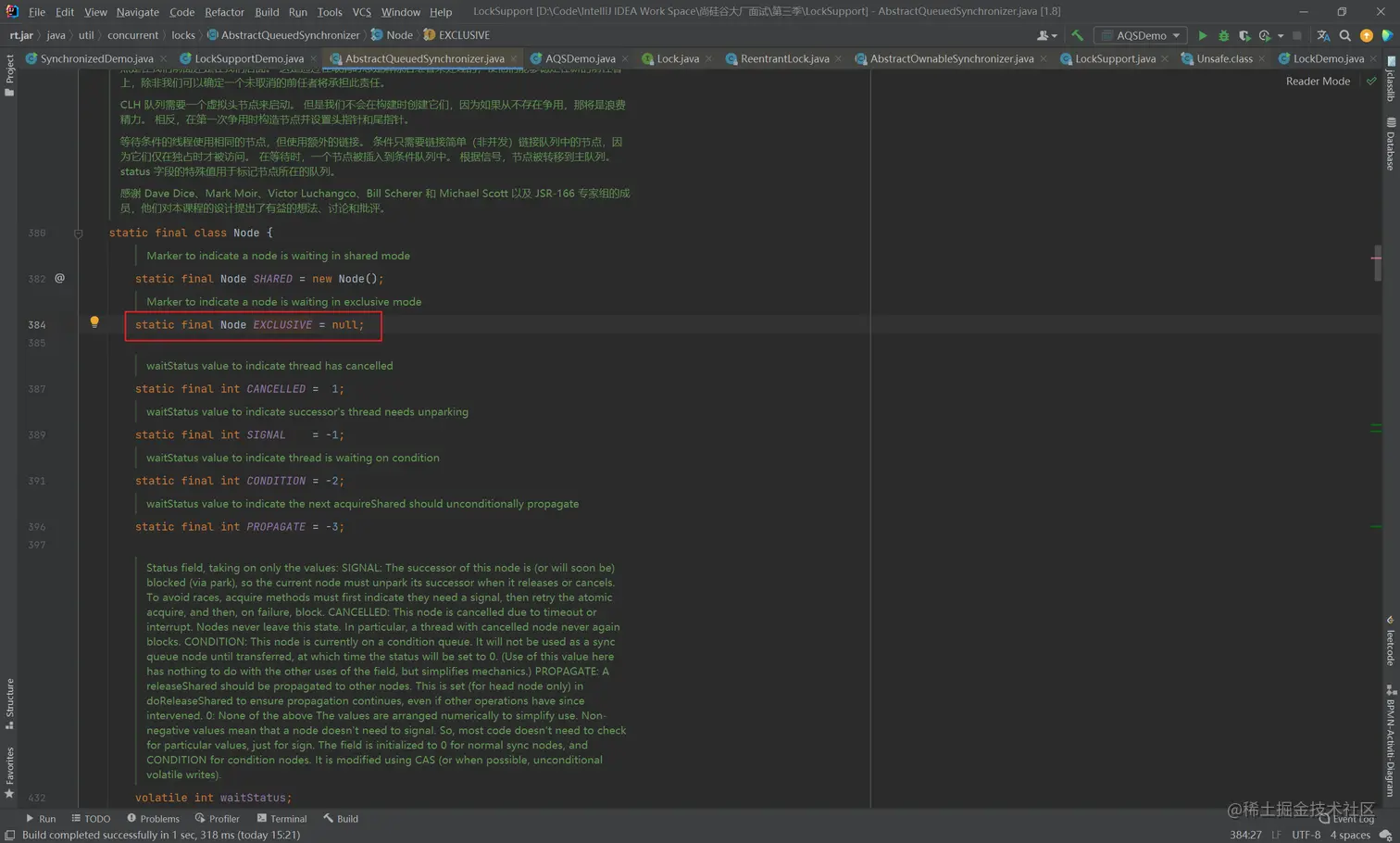This screenshot has width=1400, height=843.
Task: Switch to AbstractOwnableSynchronizer.java tab
Action: pos(952,58)
